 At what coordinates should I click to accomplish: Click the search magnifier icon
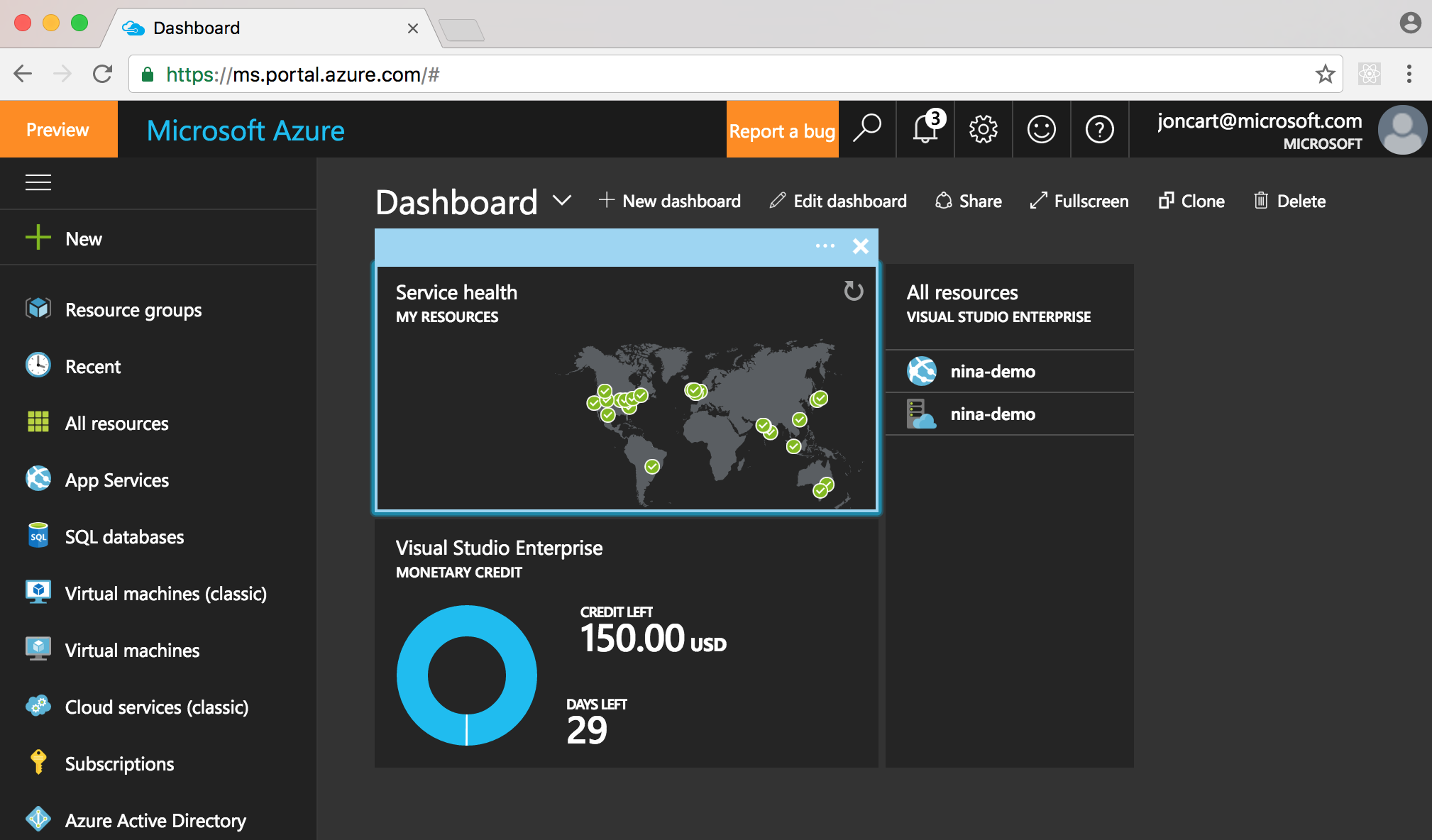click(867, 129)
